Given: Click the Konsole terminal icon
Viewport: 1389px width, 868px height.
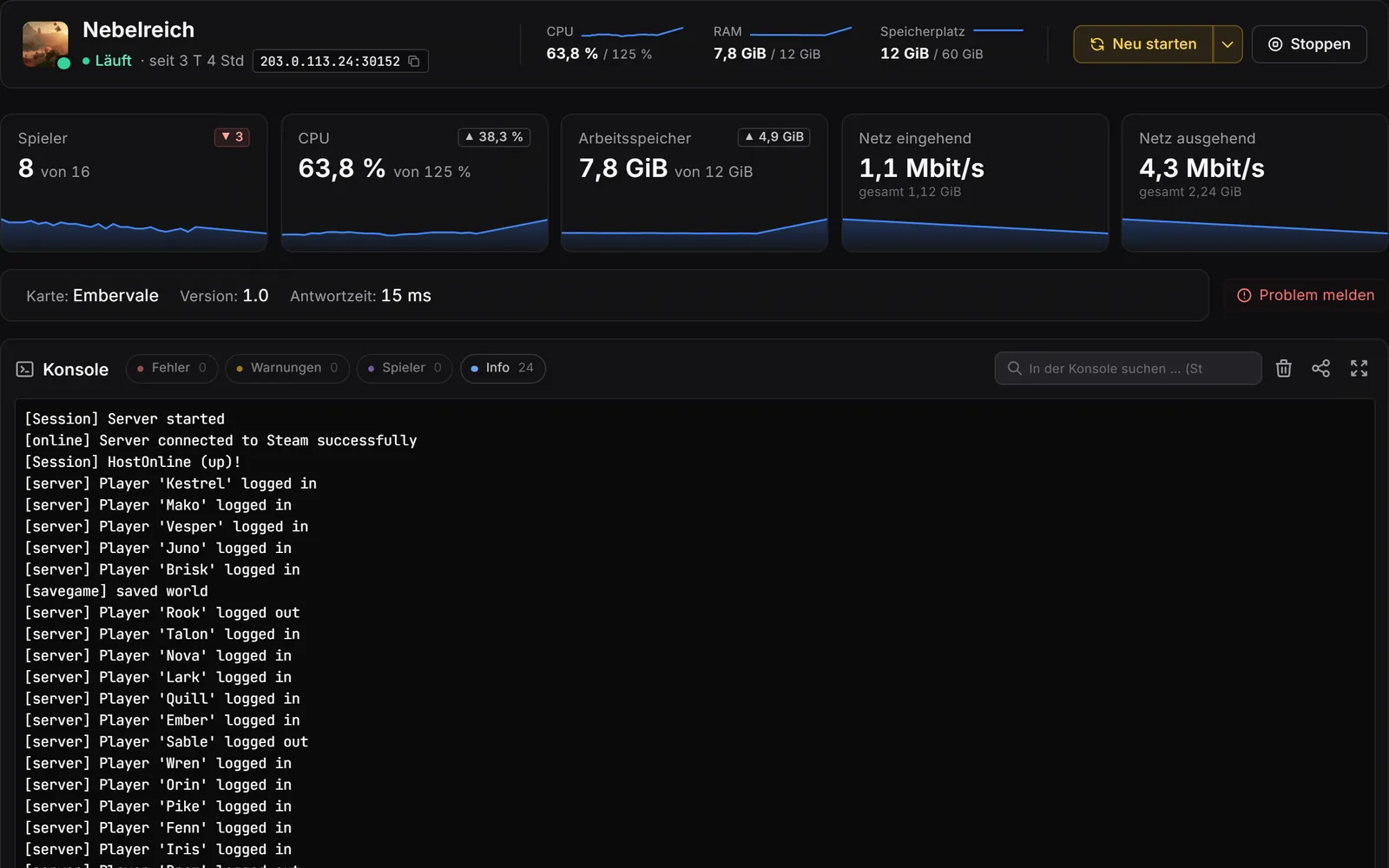Looking at the screenshot, I should click(25, 369).
